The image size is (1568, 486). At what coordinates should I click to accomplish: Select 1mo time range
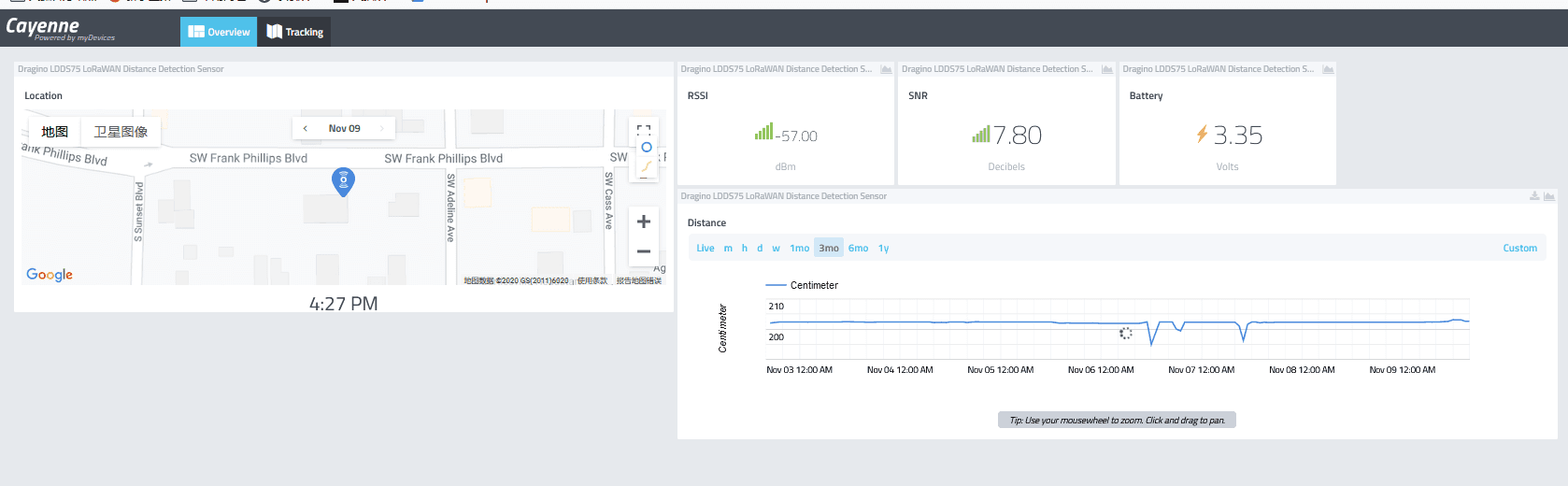click(800, 249)
